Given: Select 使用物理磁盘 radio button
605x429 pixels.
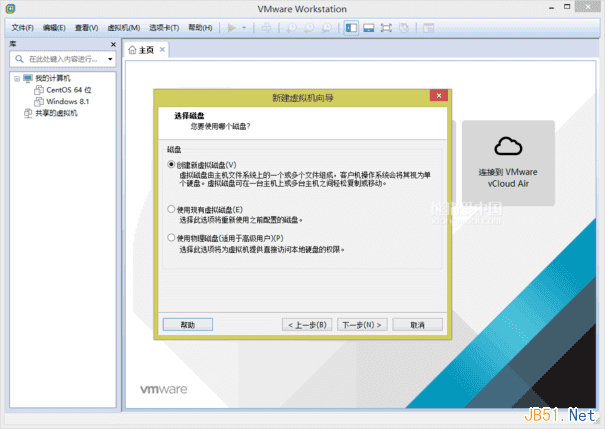Looking at the screenshot, I should 171,238.
